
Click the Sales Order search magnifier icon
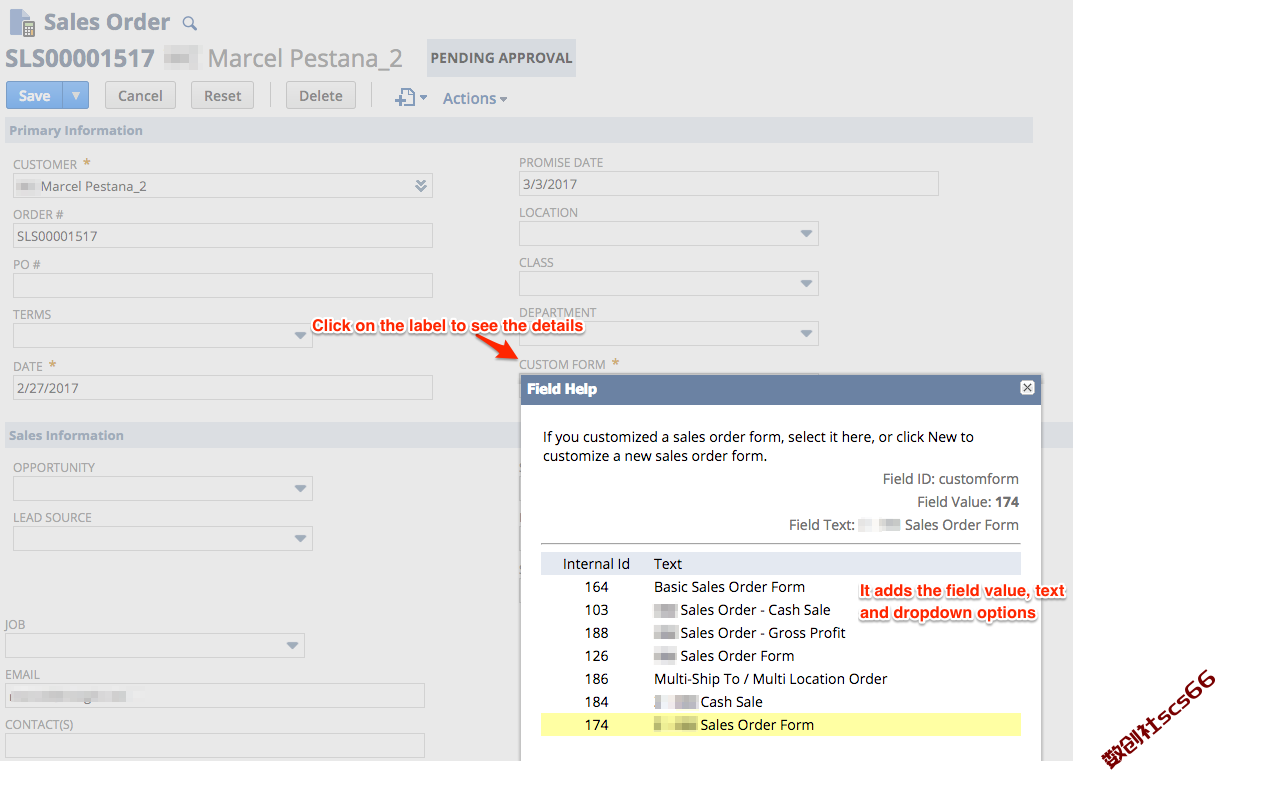pyautogui.click(x=190, y=23)
